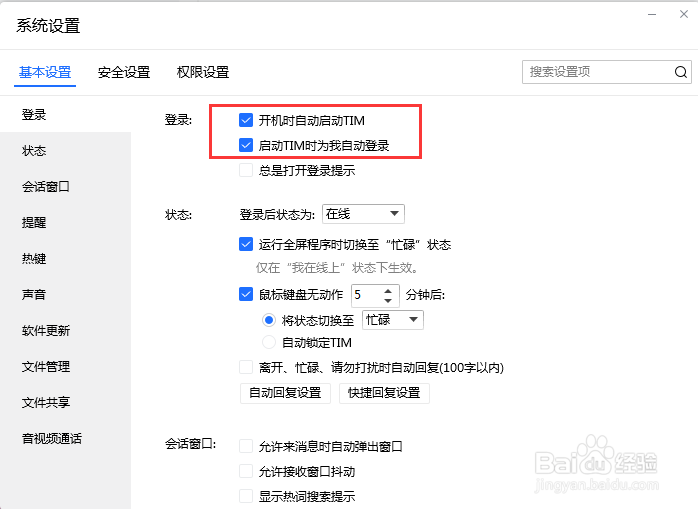Click the search magnifier icon
698x509 pixels.
(x=681, y=72)
